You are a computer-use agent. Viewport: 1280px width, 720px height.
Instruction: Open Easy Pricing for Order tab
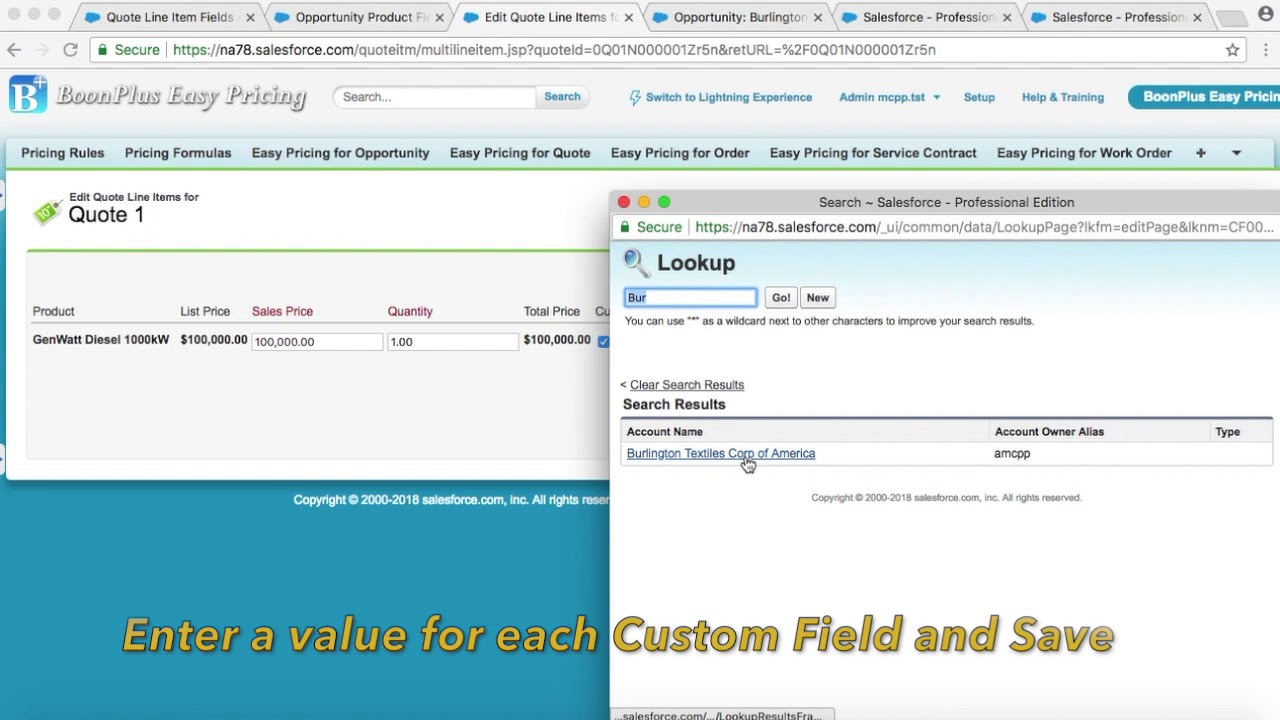[x=680, y=153]
